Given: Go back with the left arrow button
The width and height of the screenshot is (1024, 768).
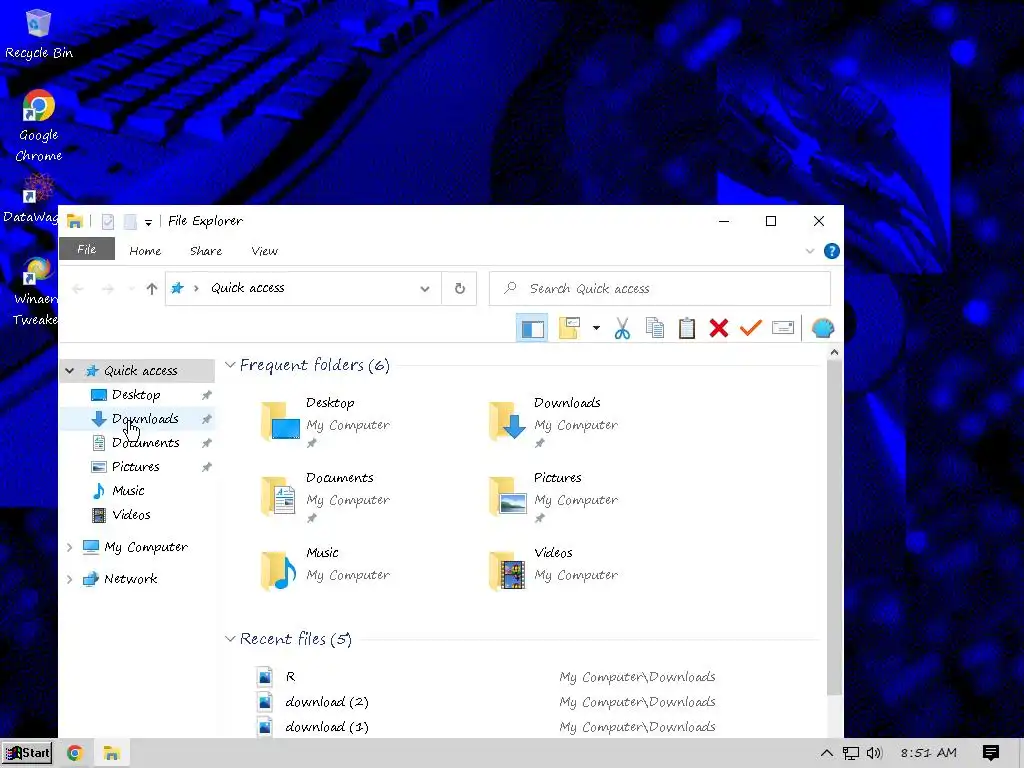Looking at the screenshot, I should coord(78,289).
